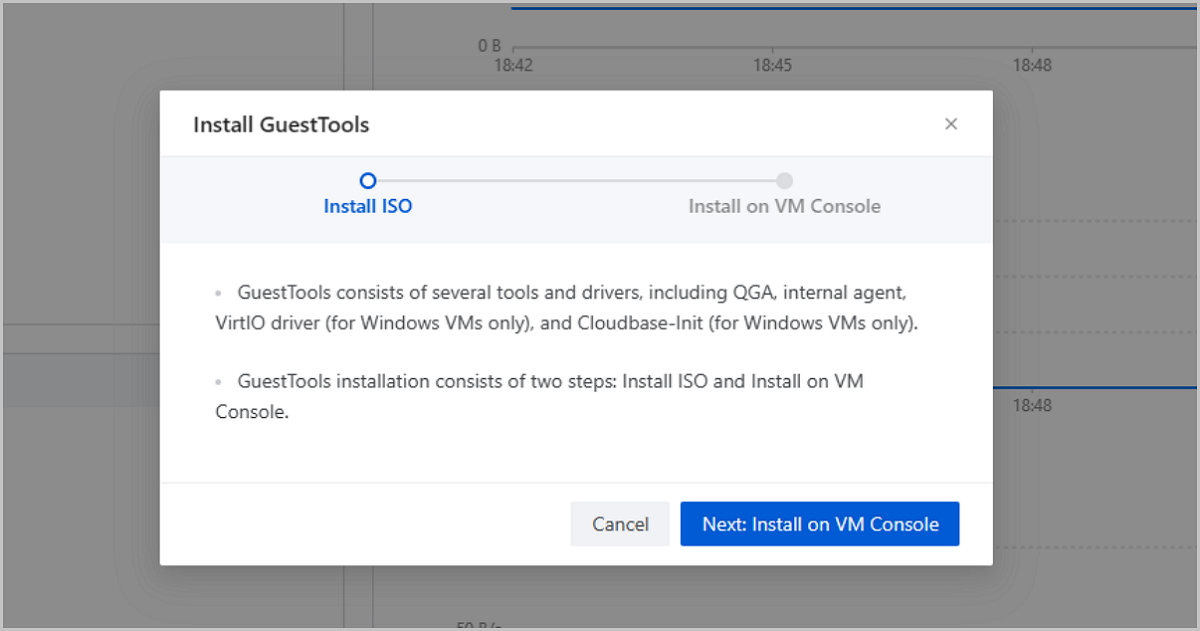Click the gray second step circle

(785, 181)
